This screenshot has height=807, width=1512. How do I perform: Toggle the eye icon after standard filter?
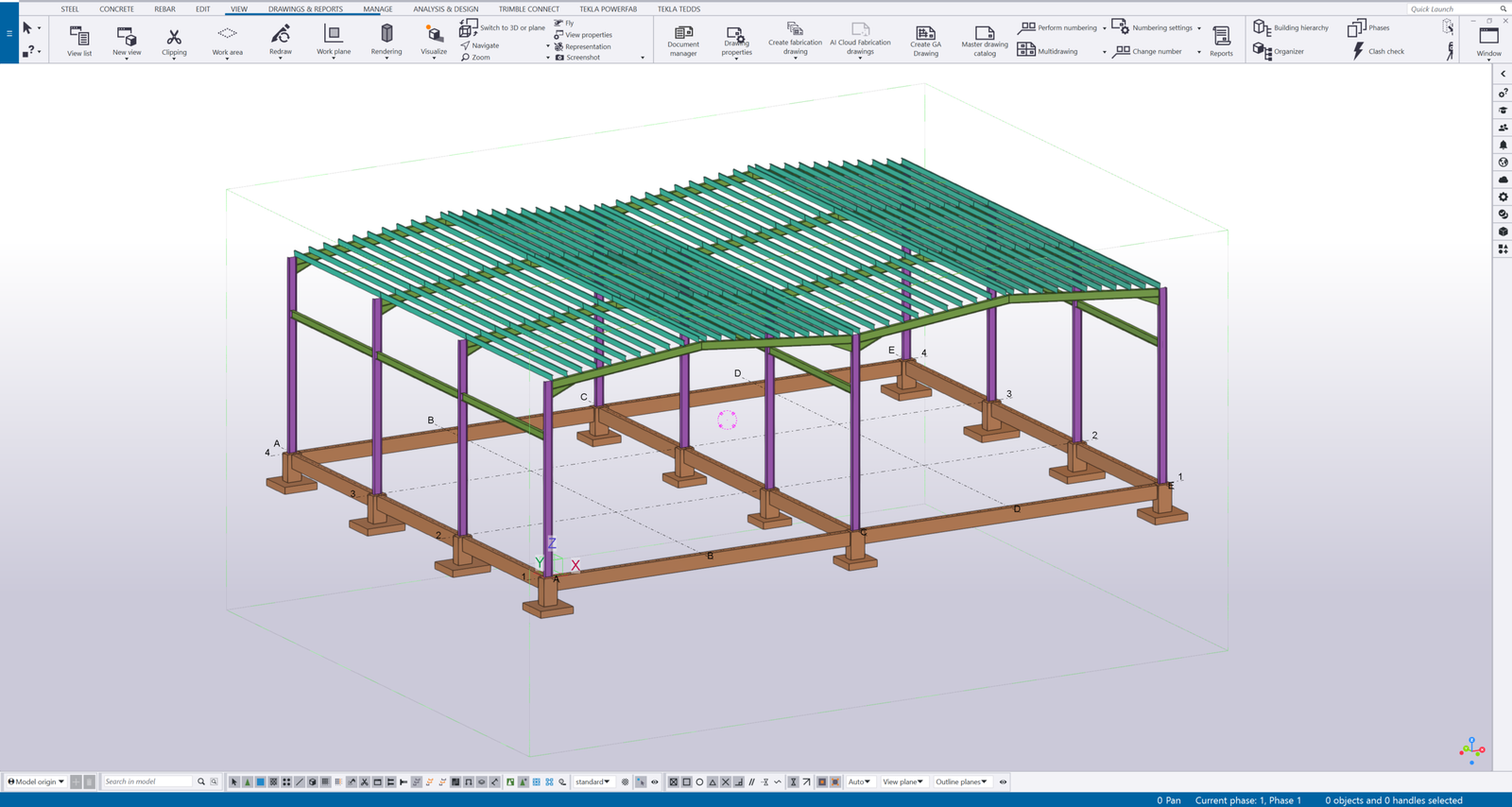click(x=654, y=781)
